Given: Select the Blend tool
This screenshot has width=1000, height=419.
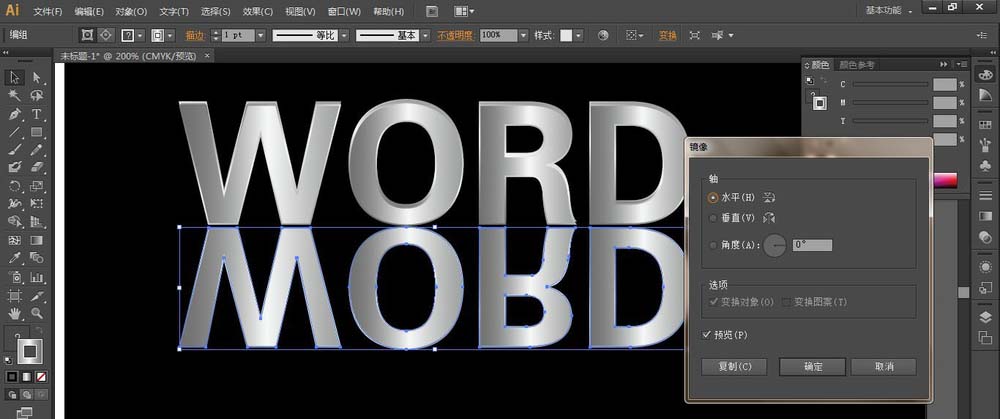Looking at the screenshot, I should click(x=37, y=258).
